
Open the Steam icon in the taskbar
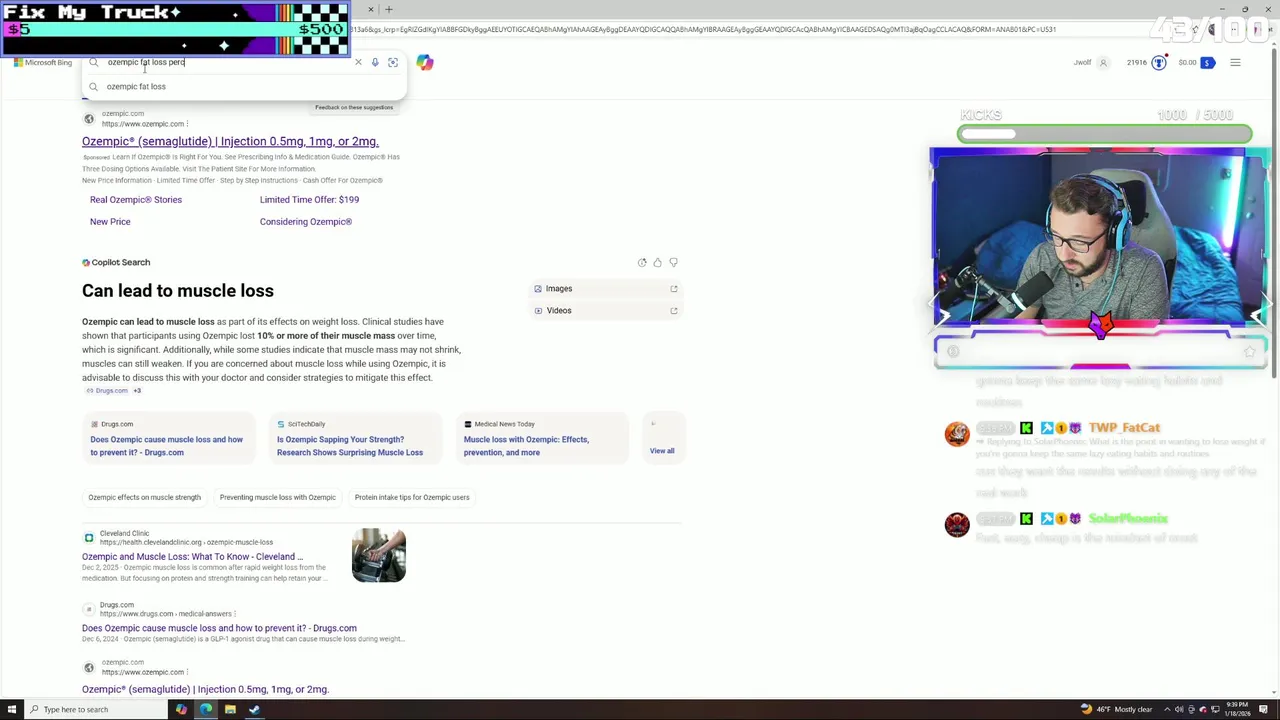254,710
